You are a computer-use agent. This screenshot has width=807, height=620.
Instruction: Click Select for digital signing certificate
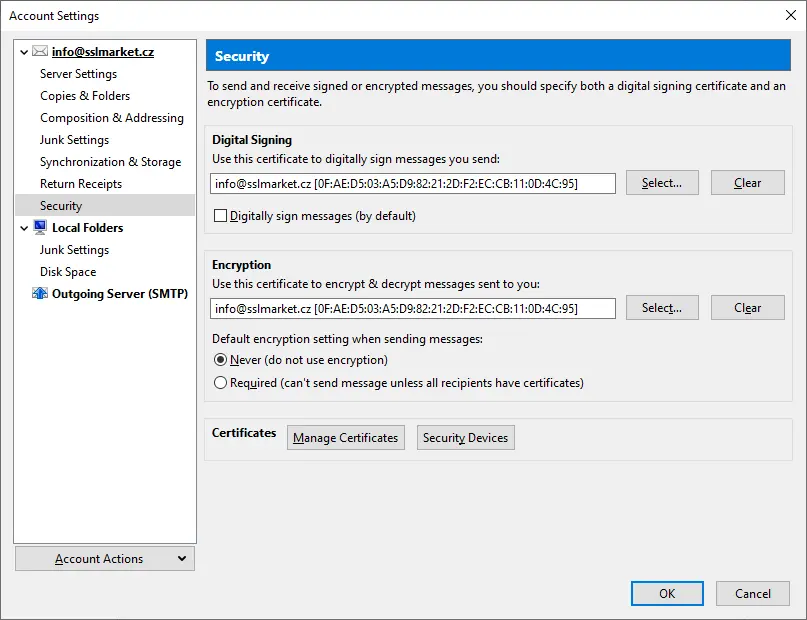point(662,183)
